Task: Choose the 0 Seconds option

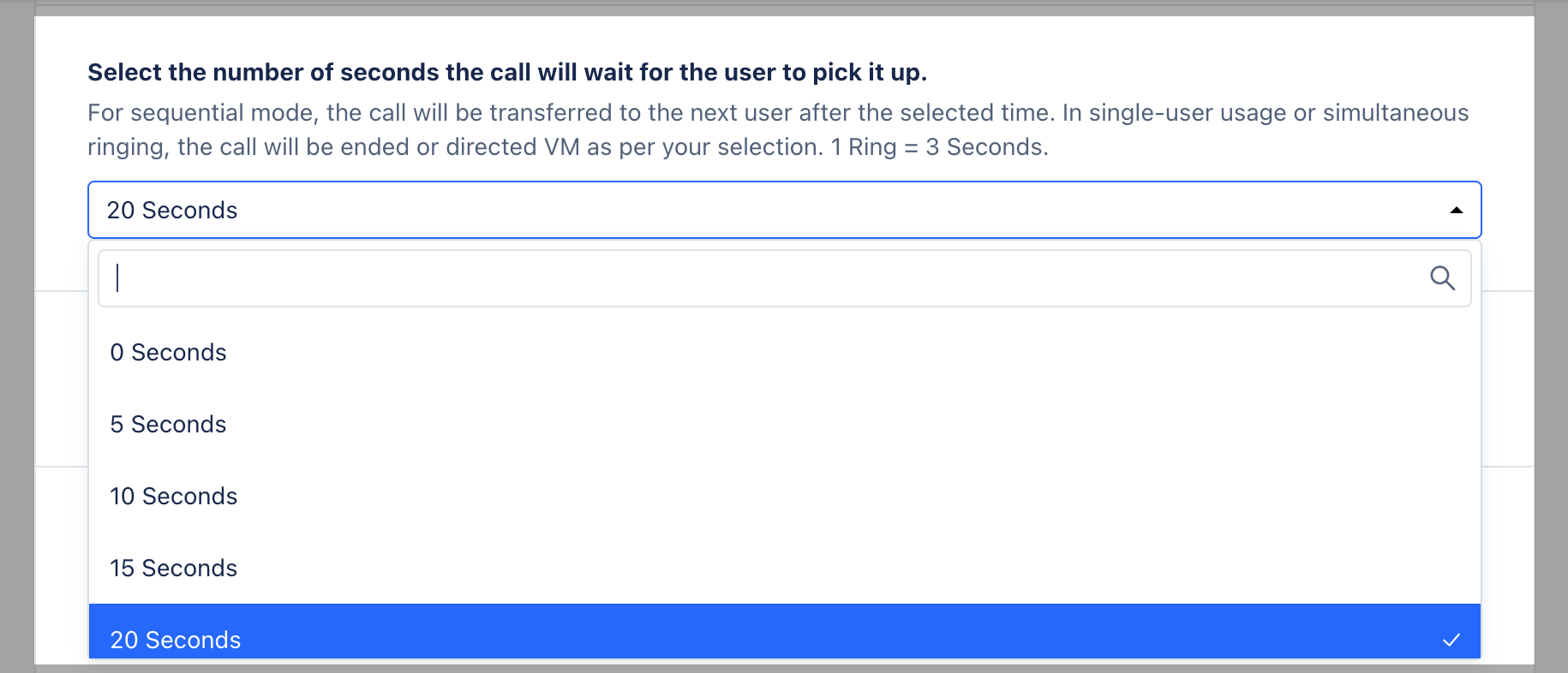Action: pyautogui.click(x=785, y=353)
